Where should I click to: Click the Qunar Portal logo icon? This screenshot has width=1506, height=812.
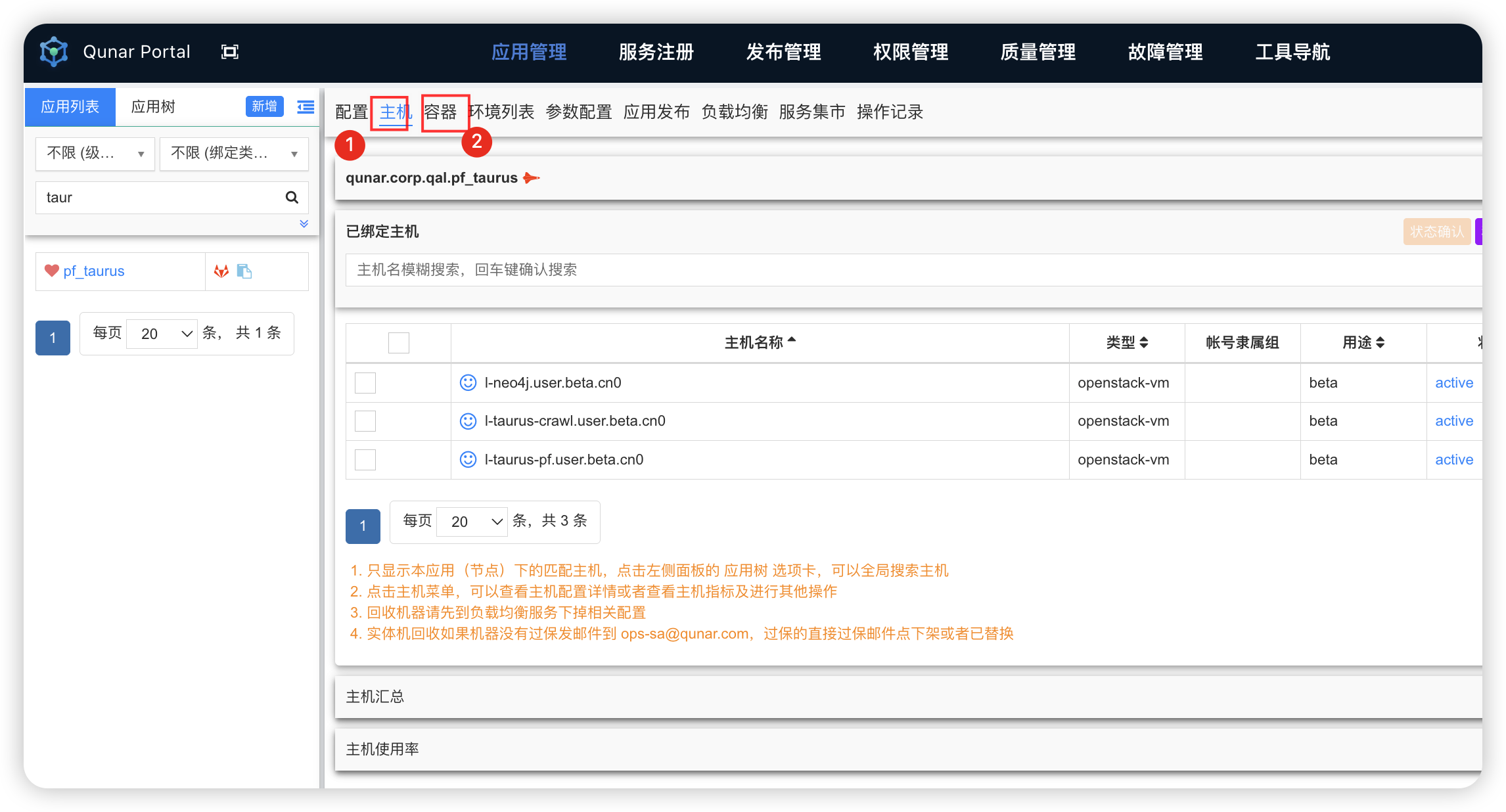click(x=54, y=51)
